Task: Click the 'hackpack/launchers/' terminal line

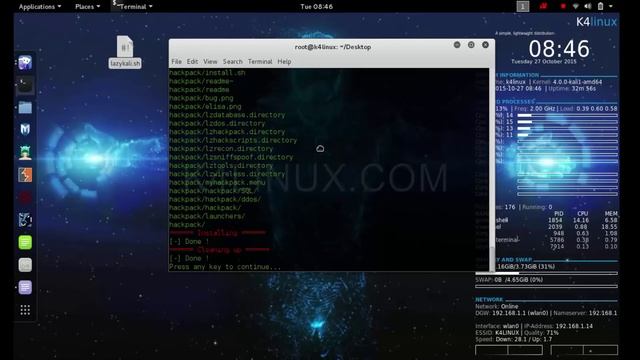Action: click(207, 216)
